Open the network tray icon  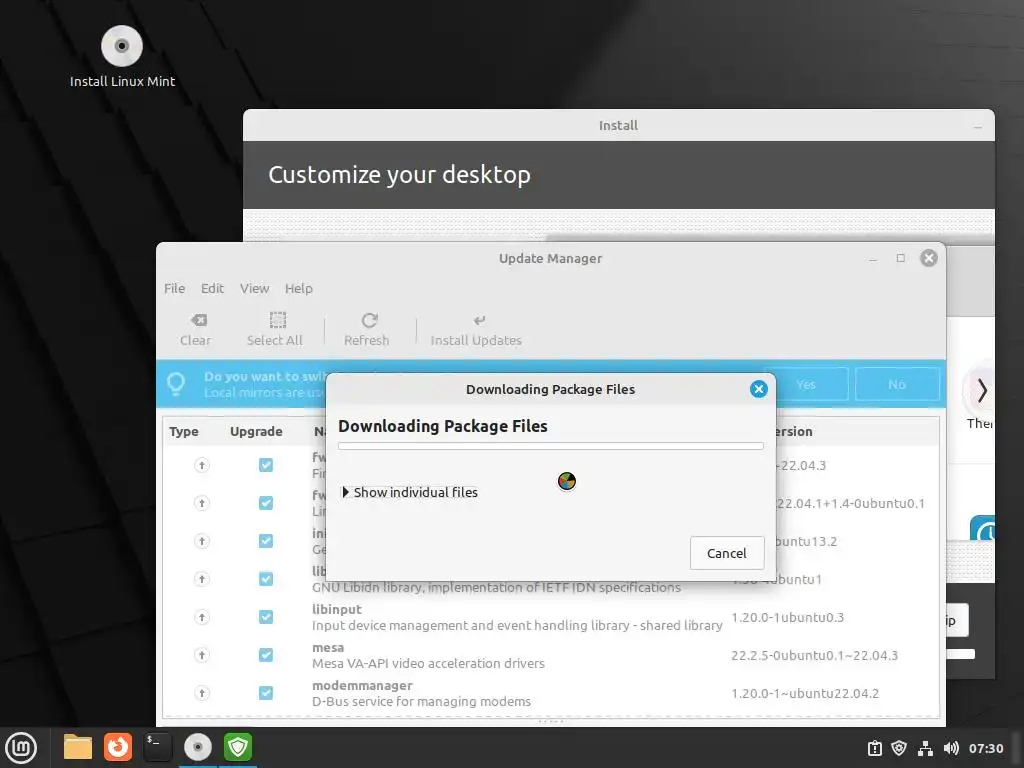coord(925,748)
